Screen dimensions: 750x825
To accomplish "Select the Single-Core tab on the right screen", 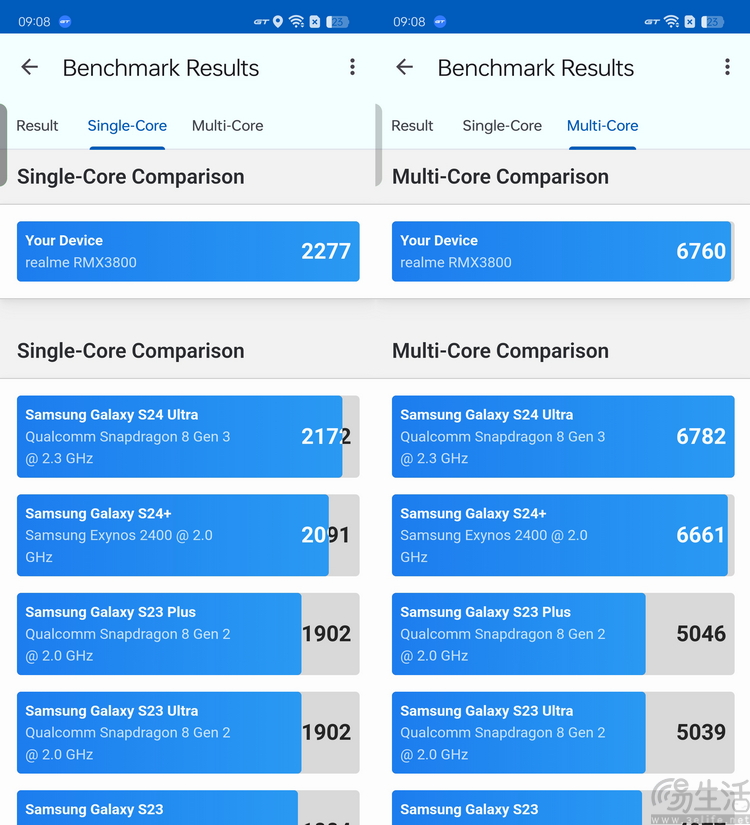I will 502,126.
